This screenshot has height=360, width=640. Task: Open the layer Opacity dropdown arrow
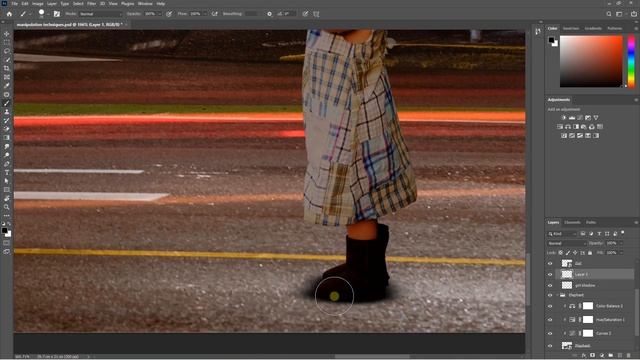(621, 243)
